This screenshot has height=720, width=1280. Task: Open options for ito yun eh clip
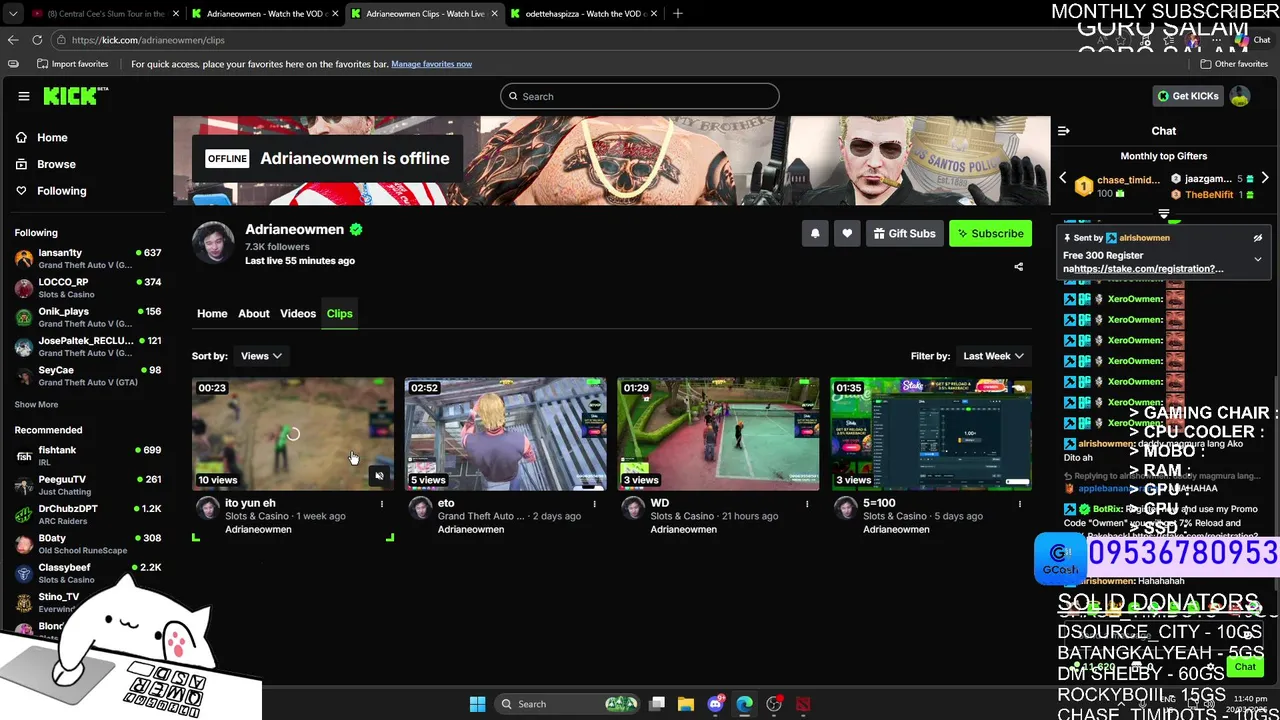click(381, 504)
